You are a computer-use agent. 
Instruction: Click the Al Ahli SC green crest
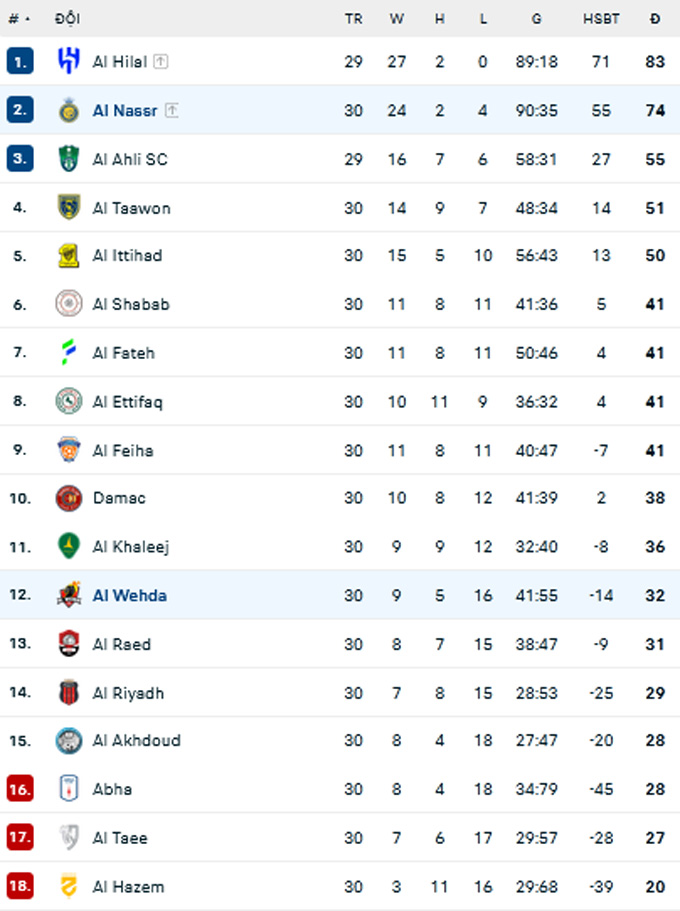(69, 159)
